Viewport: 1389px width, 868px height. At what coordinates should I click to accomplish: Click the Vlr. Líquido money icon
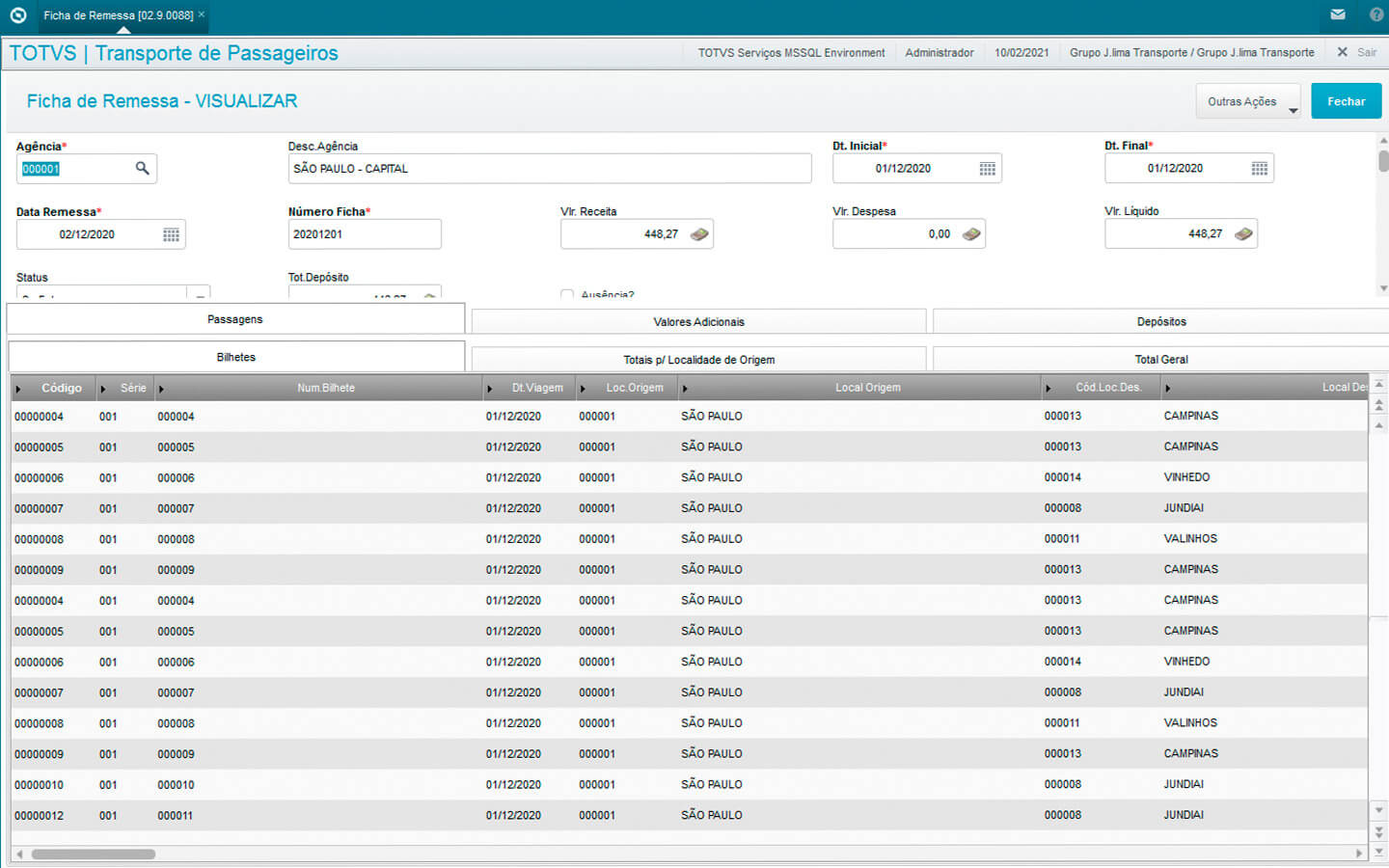[1243, 234]
